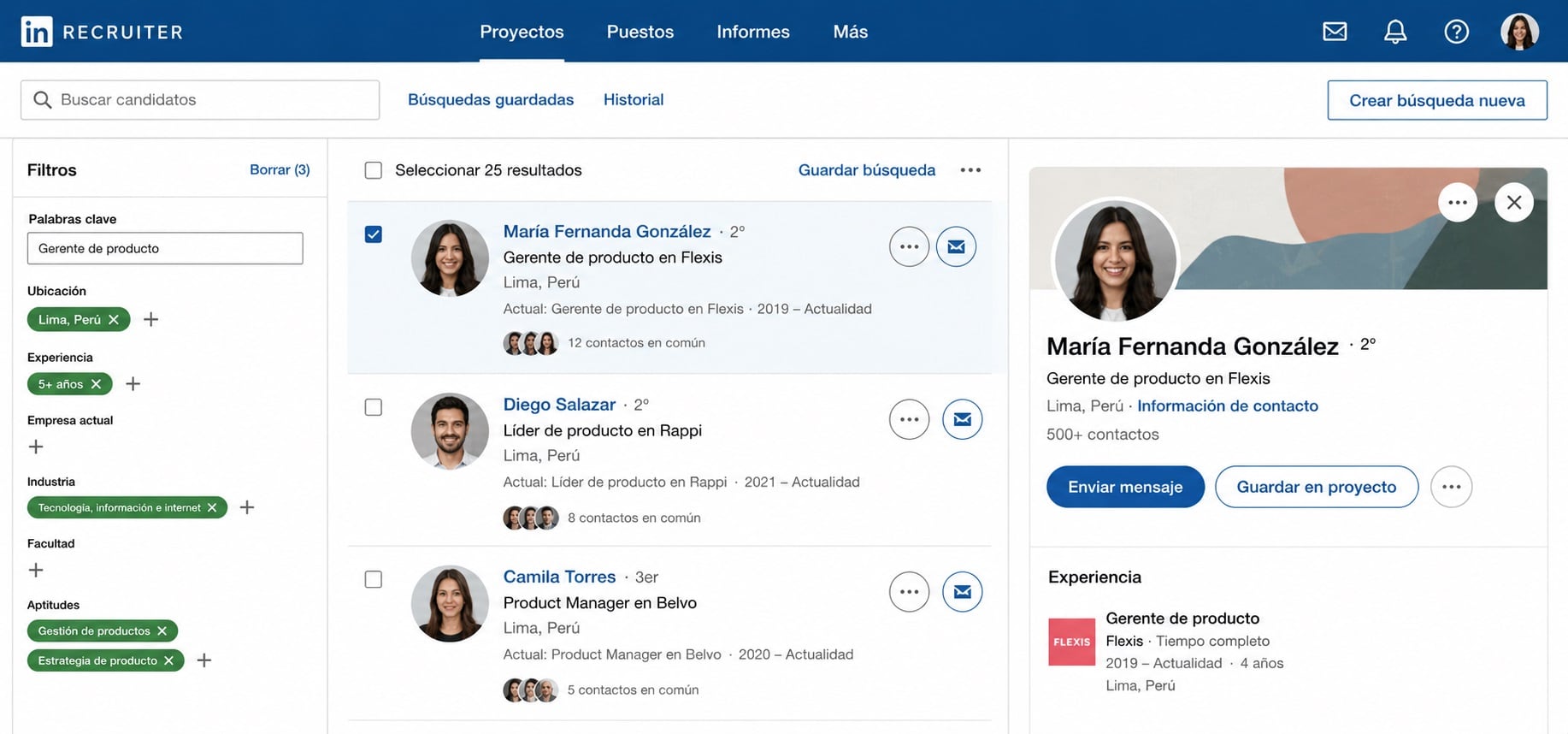
Task: Open María Fernanda González name link in results
Action: tap(607, 231)
